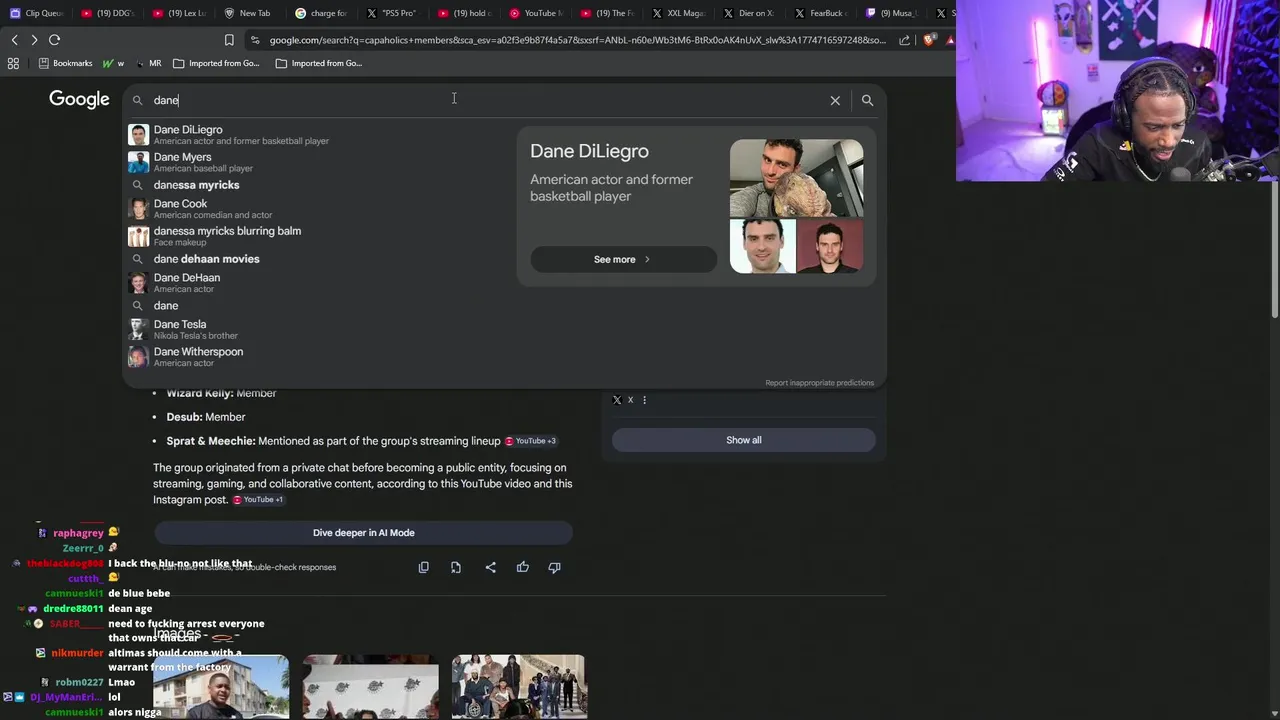This screenshot has height=720, width=1280.
Task: Open the 'w' bookmark
Action: (113, 63)
